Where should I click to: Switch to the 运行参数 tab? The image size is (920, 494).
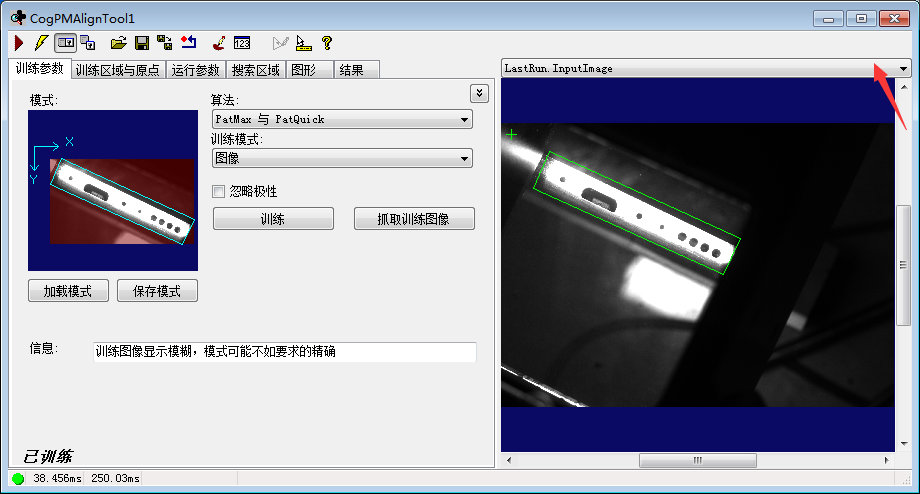point(195,70)
